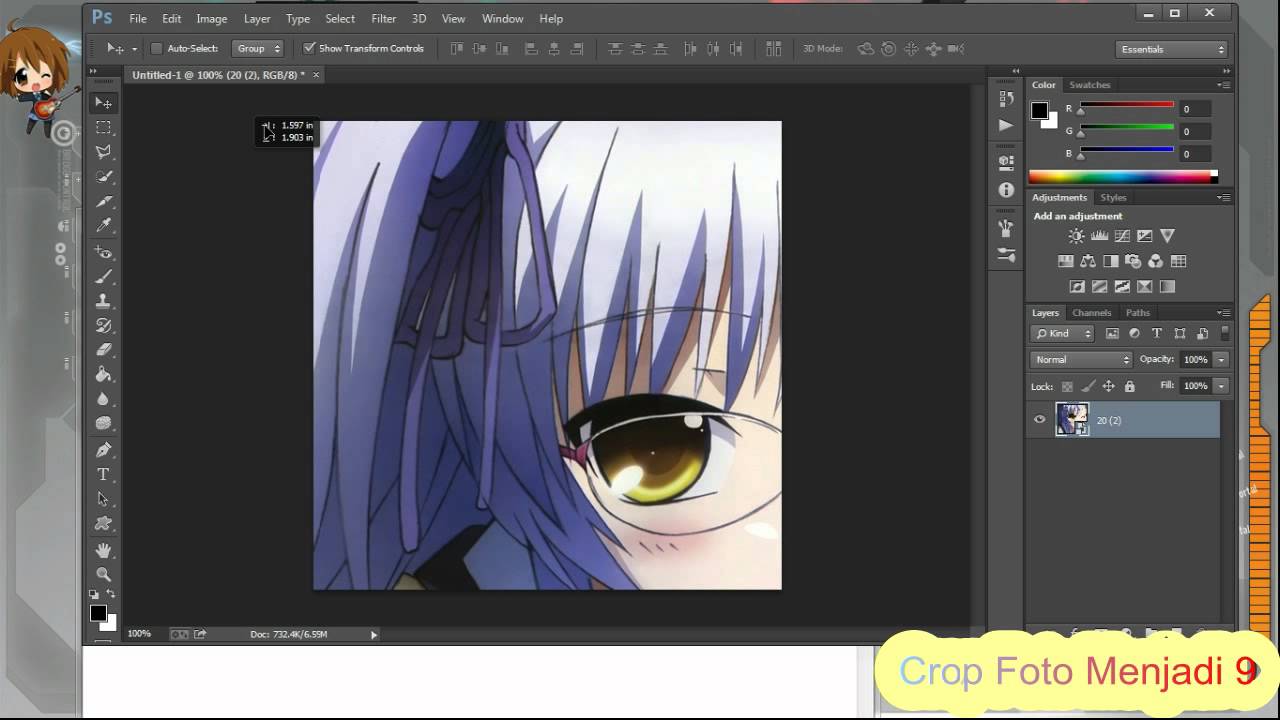
Task: Add a Brightness/Contrast adjustment
Action: coord(1076,236)
